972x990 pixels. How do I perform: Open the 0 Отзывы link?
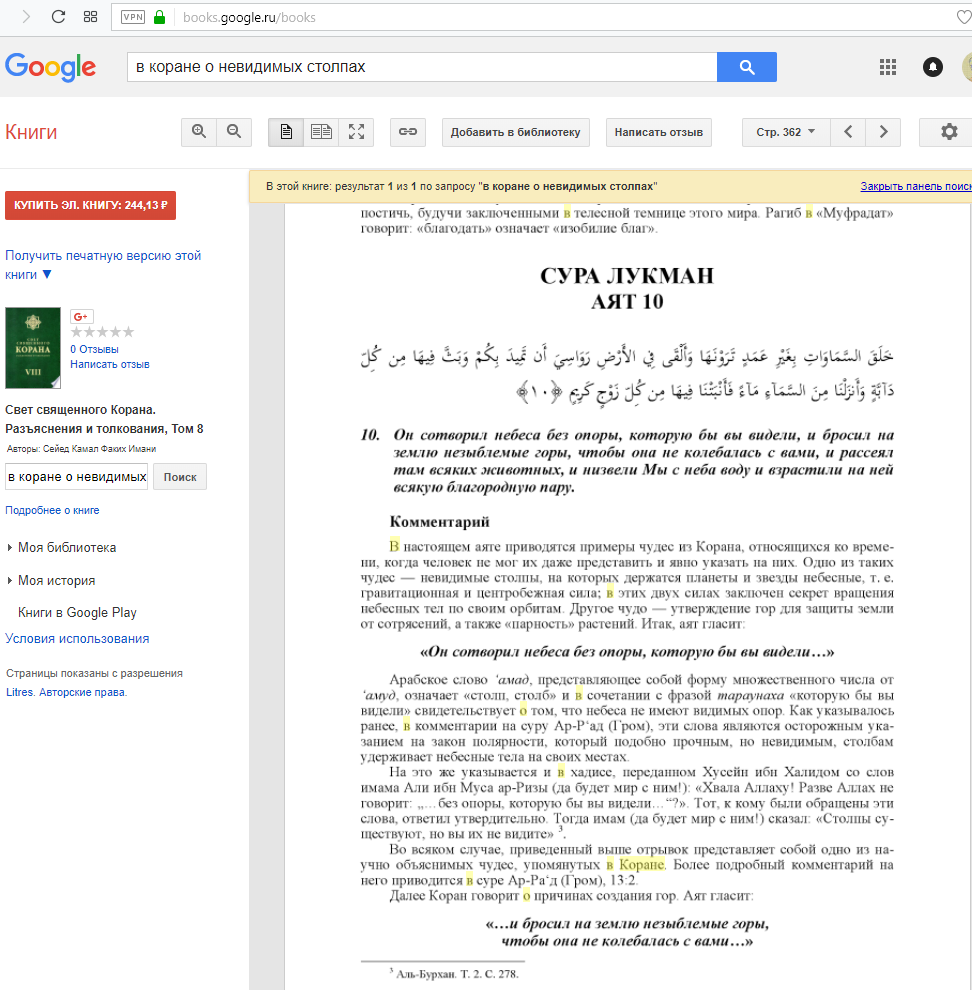pyautogui.click(x=94, y=349)
